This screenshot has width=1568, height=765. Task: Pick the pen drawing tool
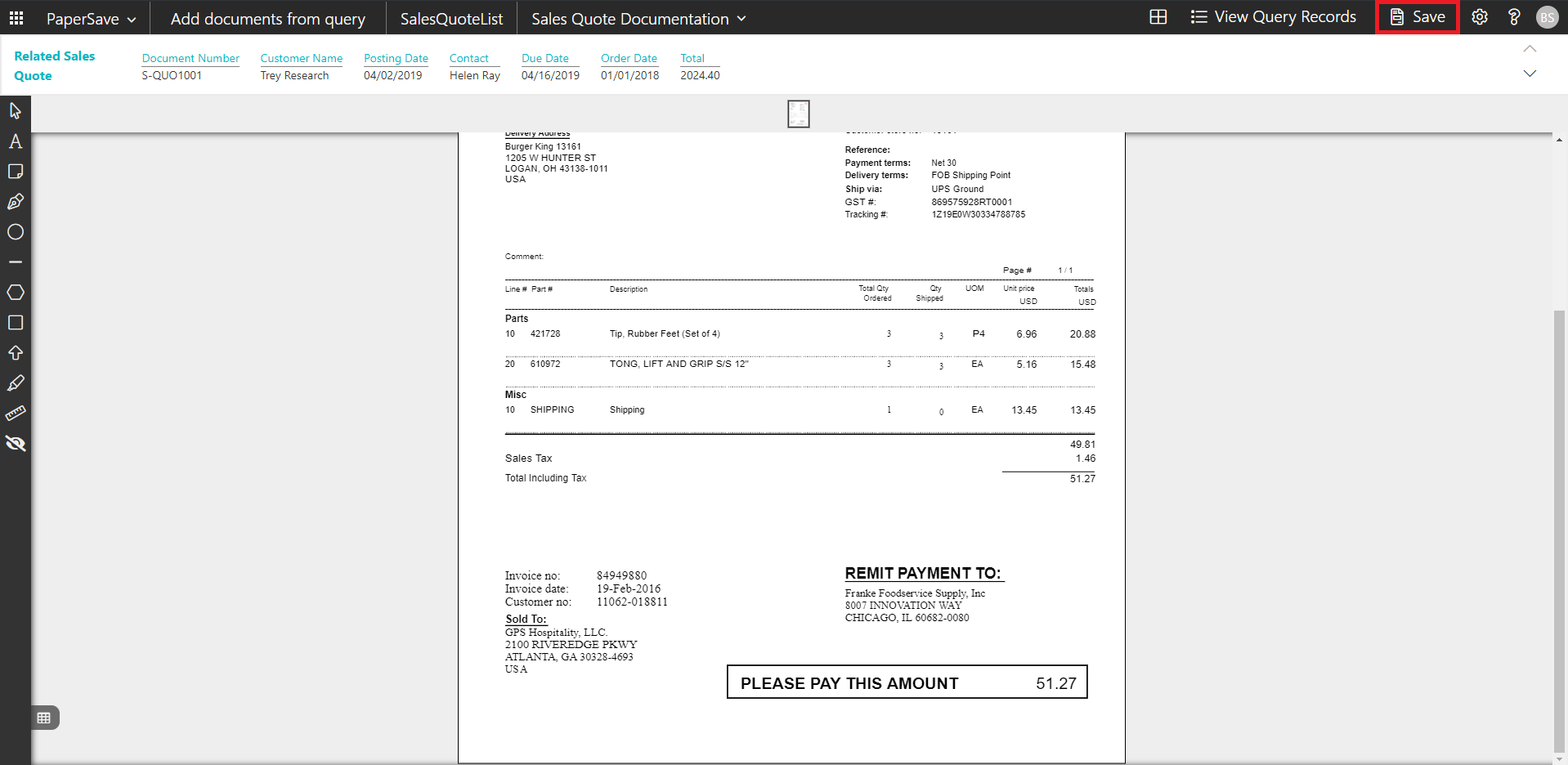[16, 202]
